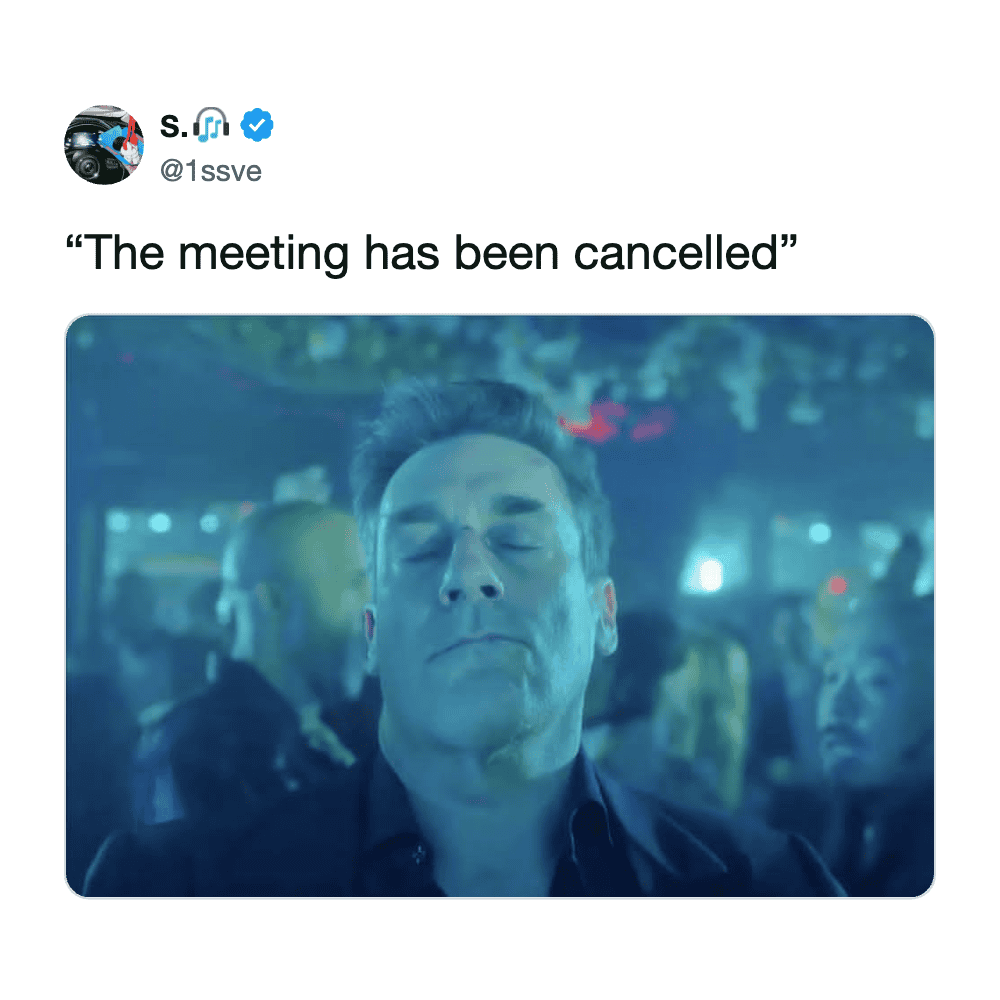1000x1000 pixels.
Task: Click the word "cancelled" in the tweet
Action: 675,253
